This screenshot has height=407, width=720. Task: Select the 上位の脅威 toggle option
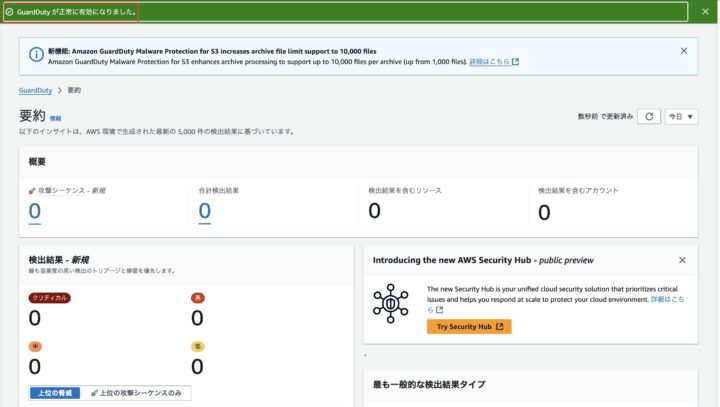tap(54, 393)
